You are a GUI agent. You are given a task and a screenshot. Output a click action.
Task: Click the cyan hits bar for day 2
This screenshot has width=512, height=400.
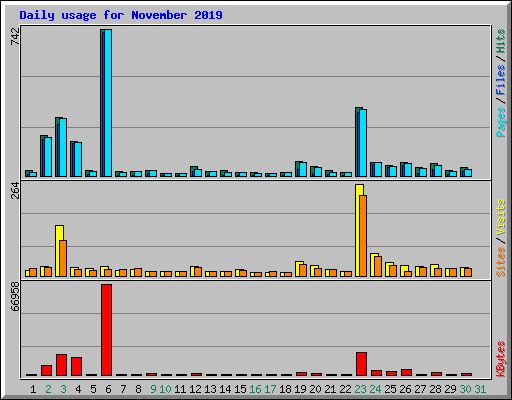click(48, 157)
